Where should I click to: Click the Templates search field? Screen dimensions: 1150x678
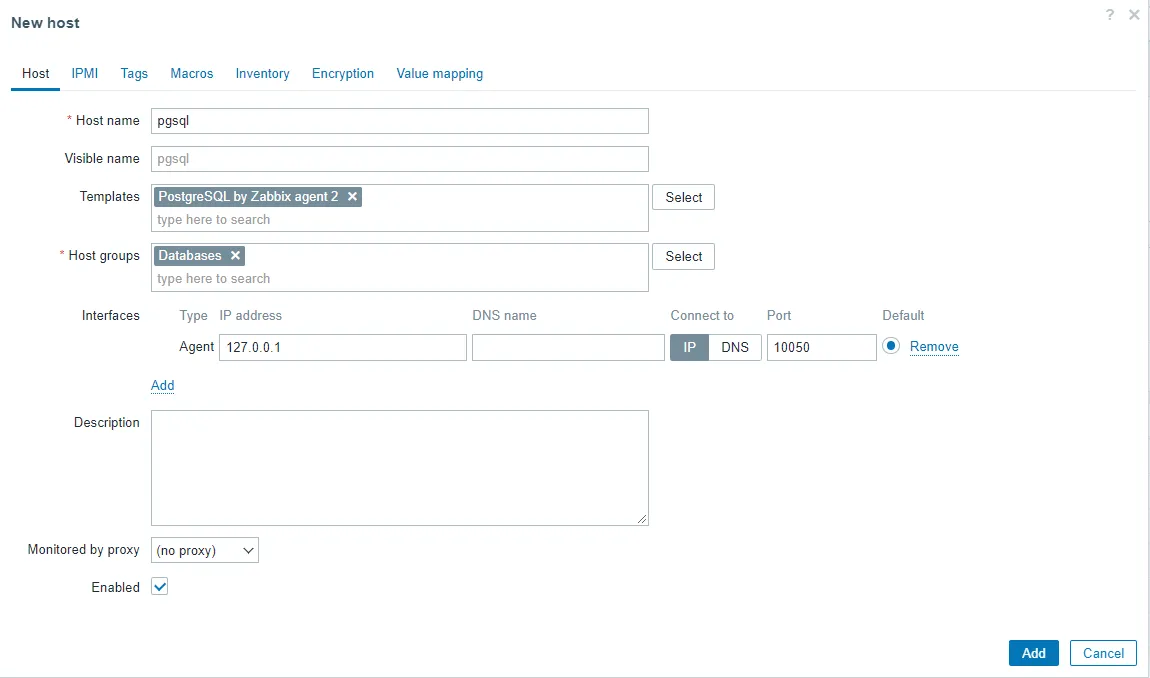click(x=400, y=219)
